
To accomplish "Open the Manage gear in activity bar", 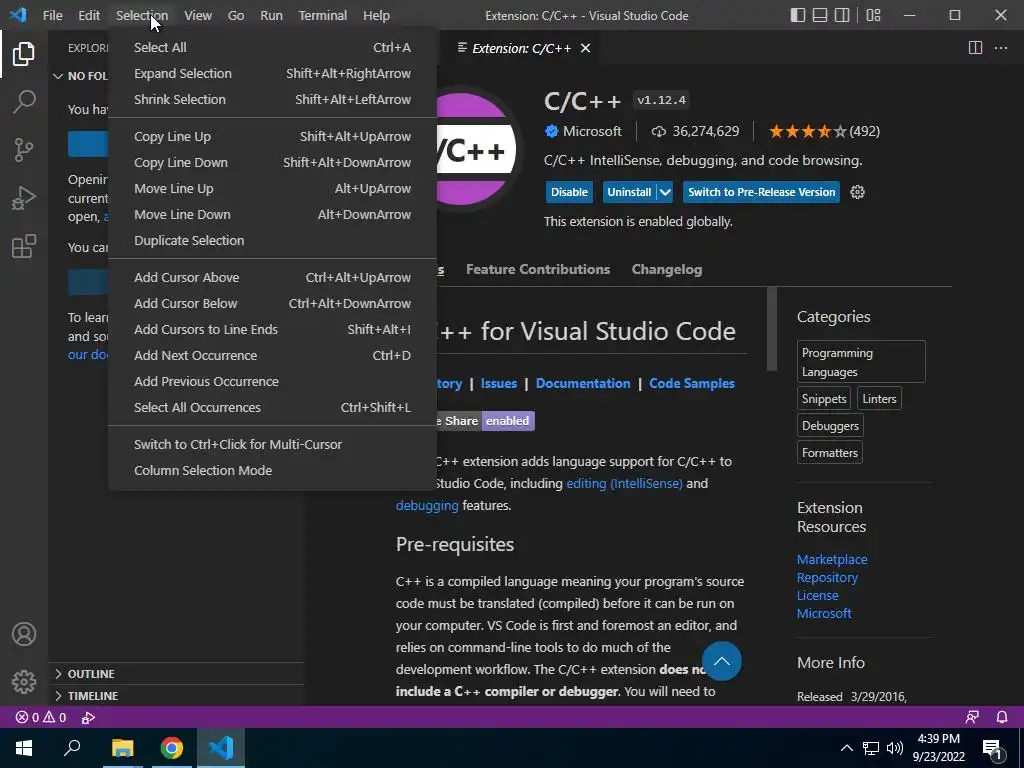I will pyautogui.click(x=24, y=682).
